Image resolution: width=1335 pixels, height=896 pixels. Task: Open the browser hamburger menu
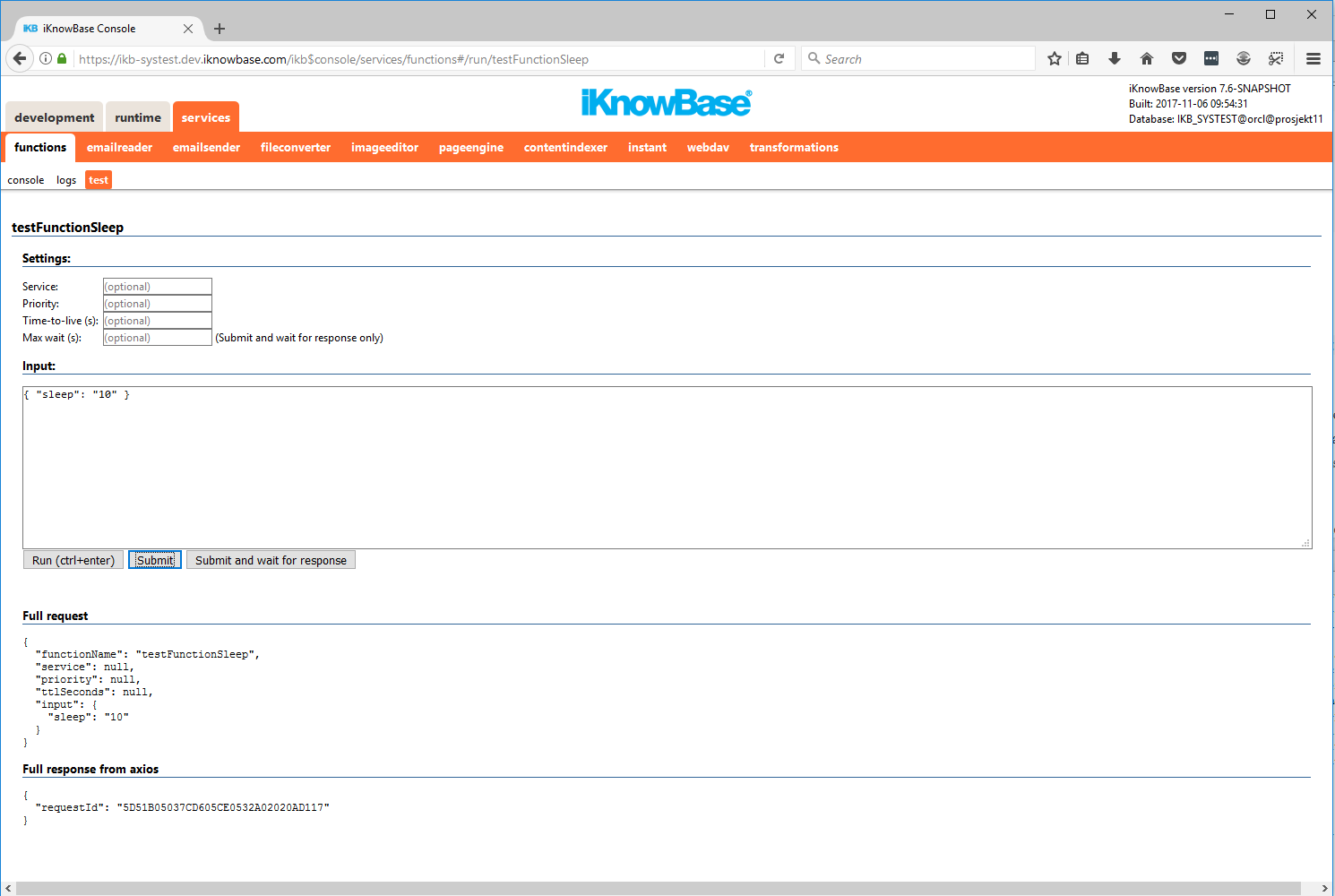pos(1313,58)
